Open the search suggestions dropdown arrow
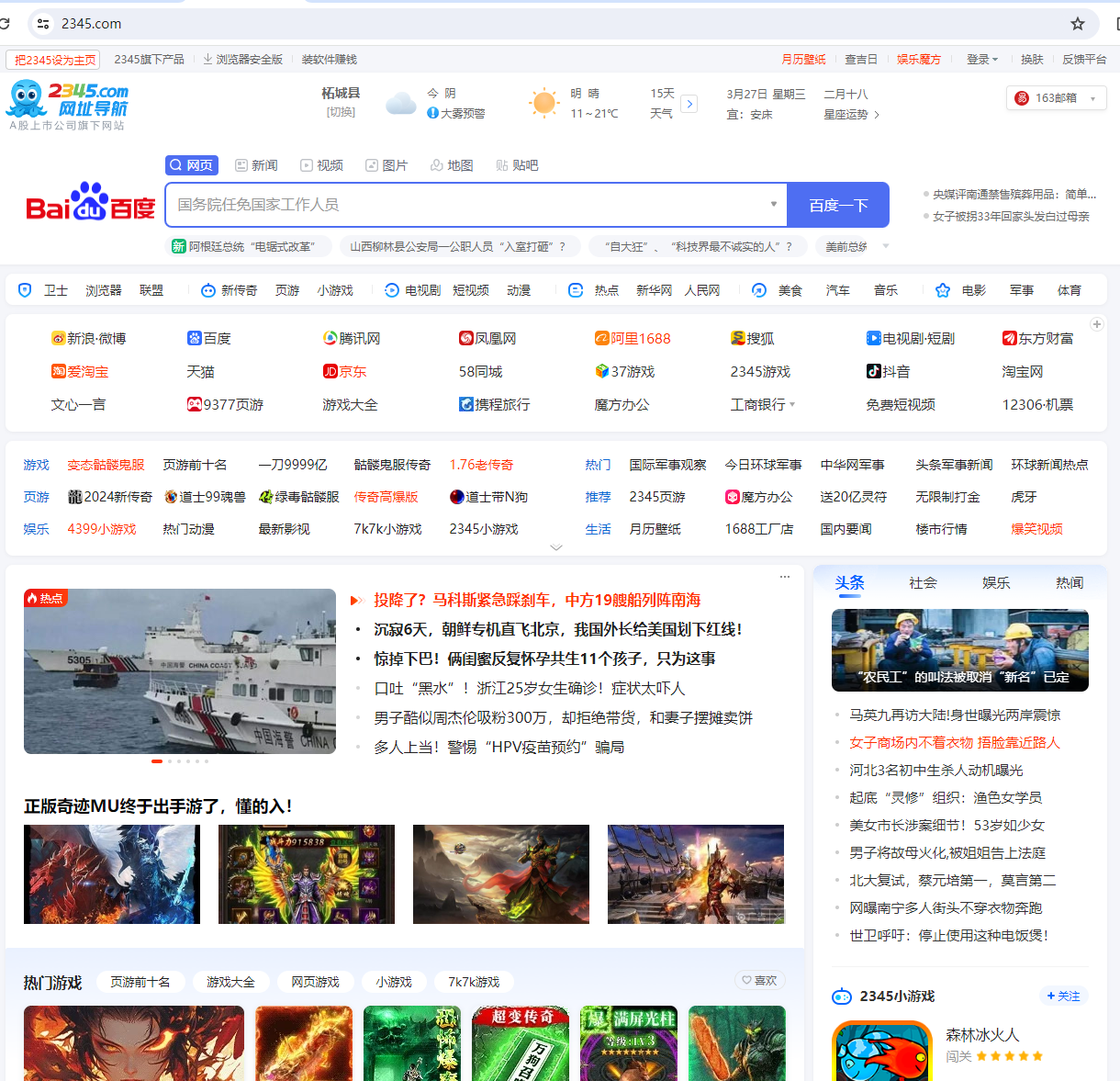 [773, 205]
